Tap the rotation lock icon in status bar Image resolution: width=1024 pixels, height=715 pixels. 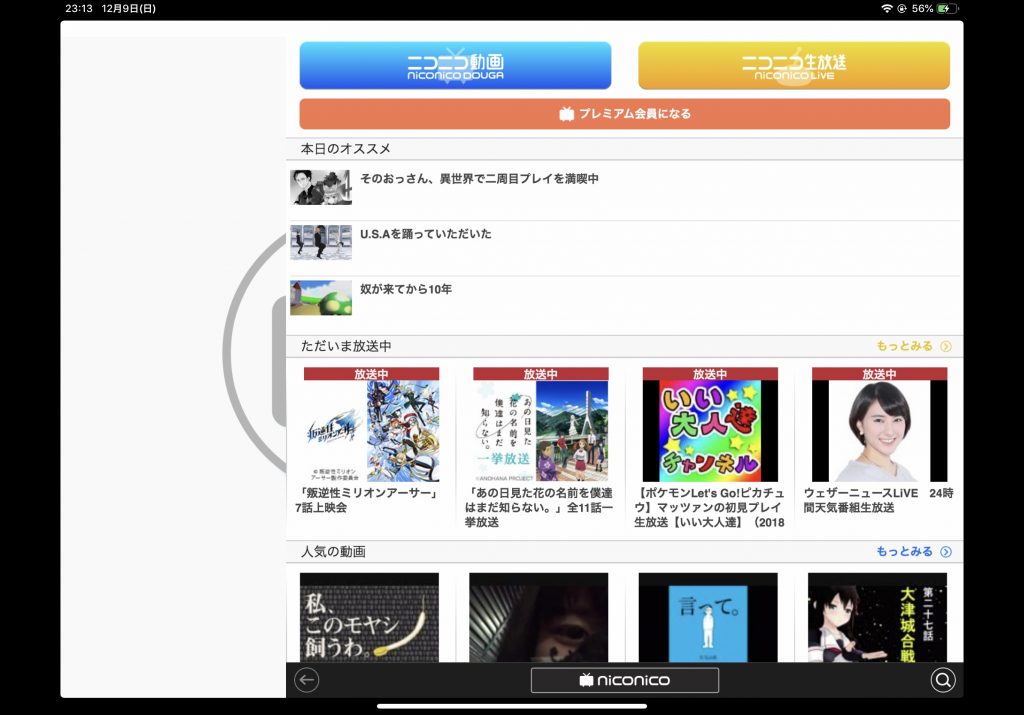902,8
